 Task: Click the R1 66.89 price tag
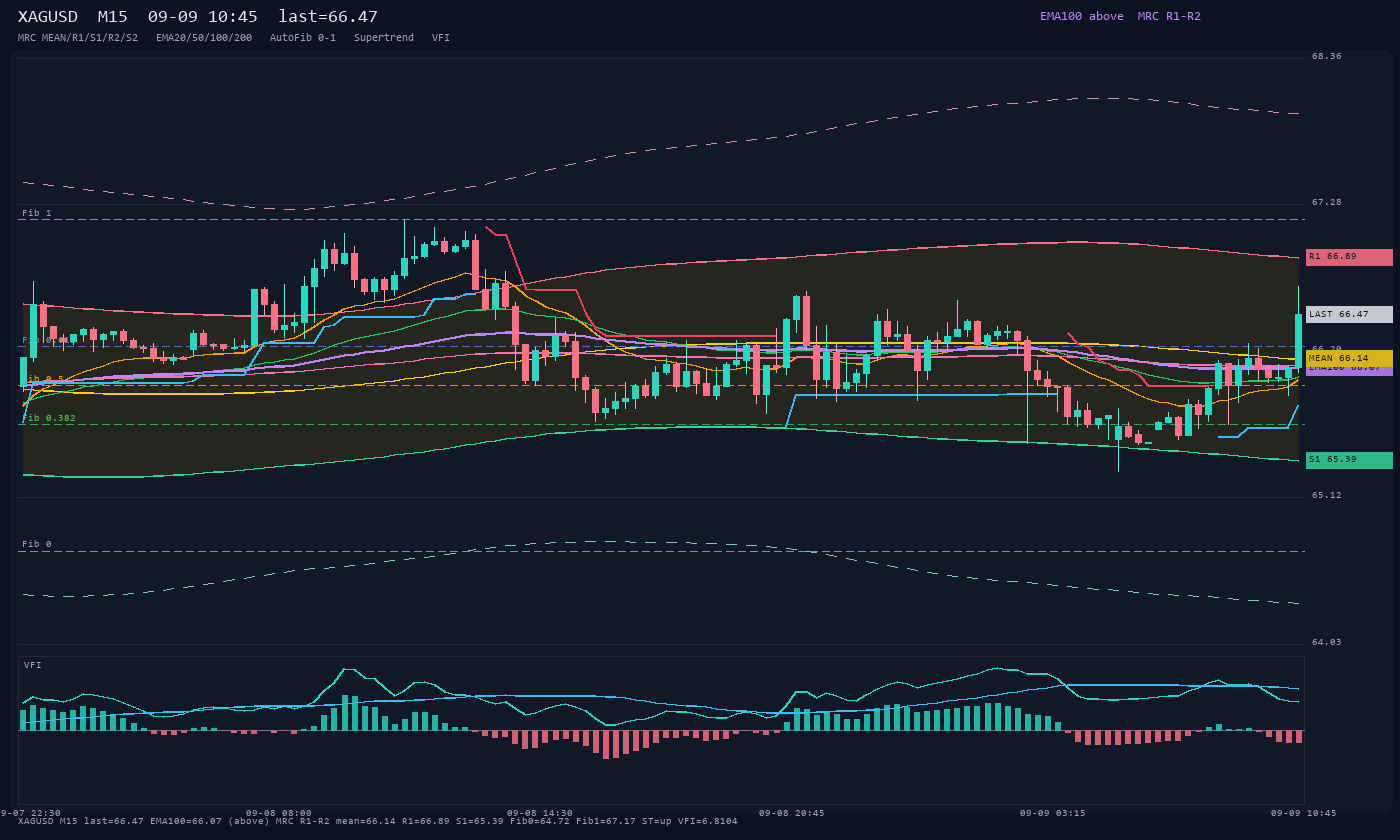click(x=1349, y=257)
